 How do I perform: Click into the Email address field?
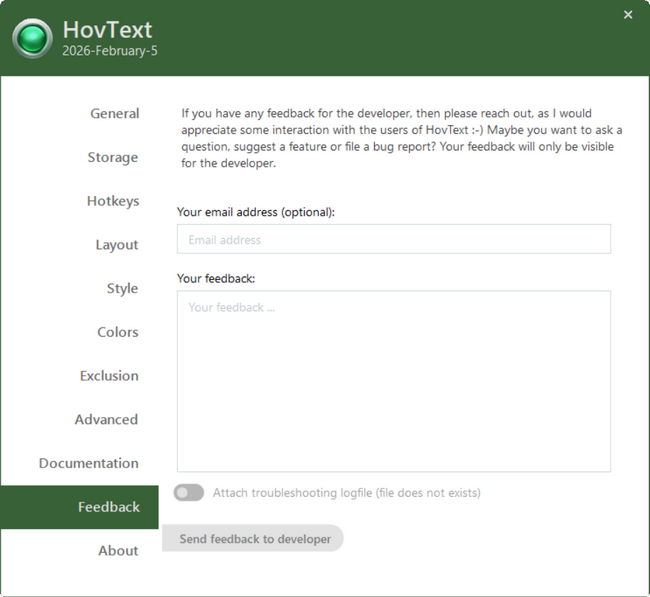393,240
